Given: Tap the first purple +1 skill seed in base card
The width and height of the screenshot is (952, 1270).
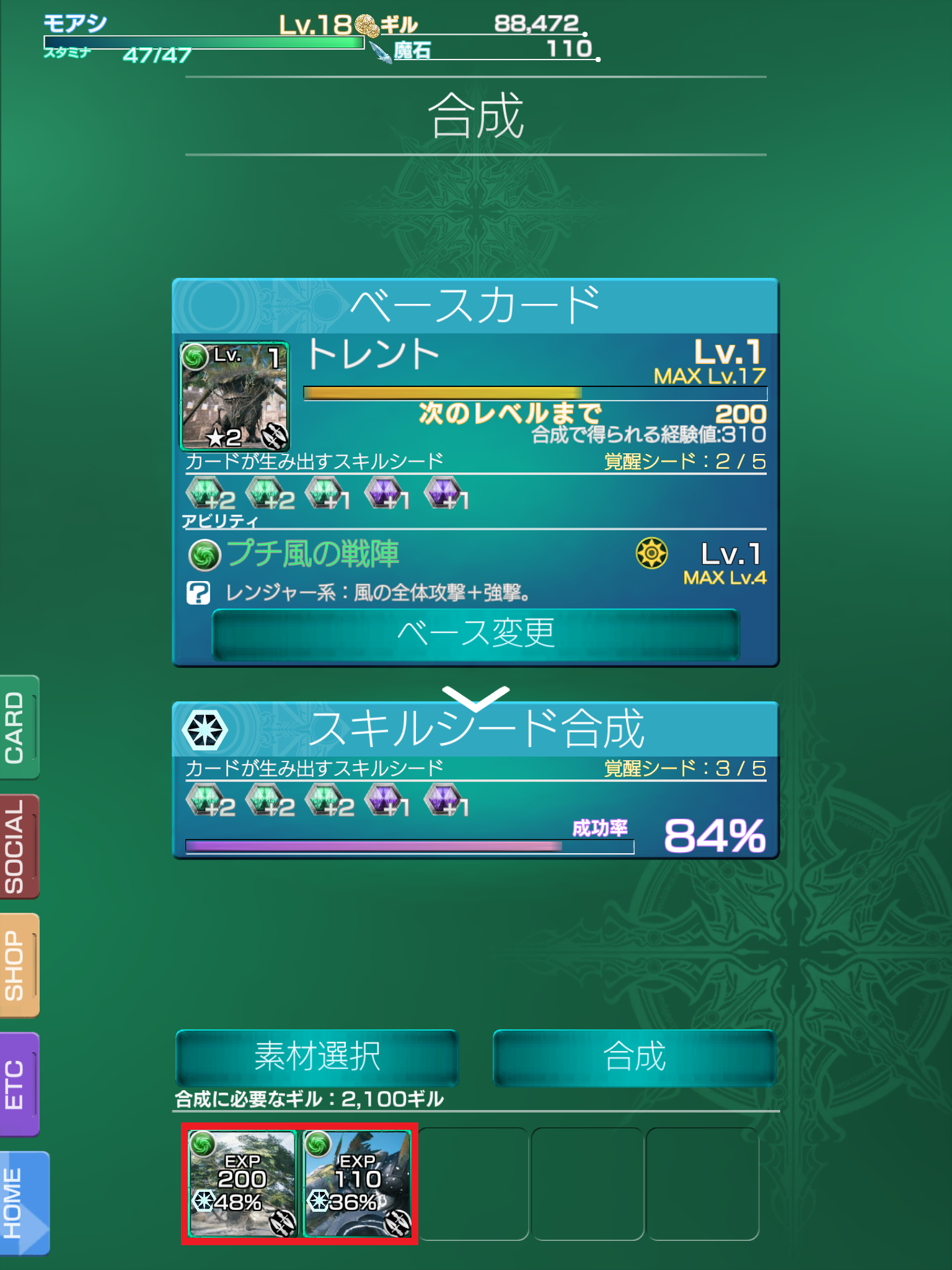Looking at the screenshot, I should (387, 494).
